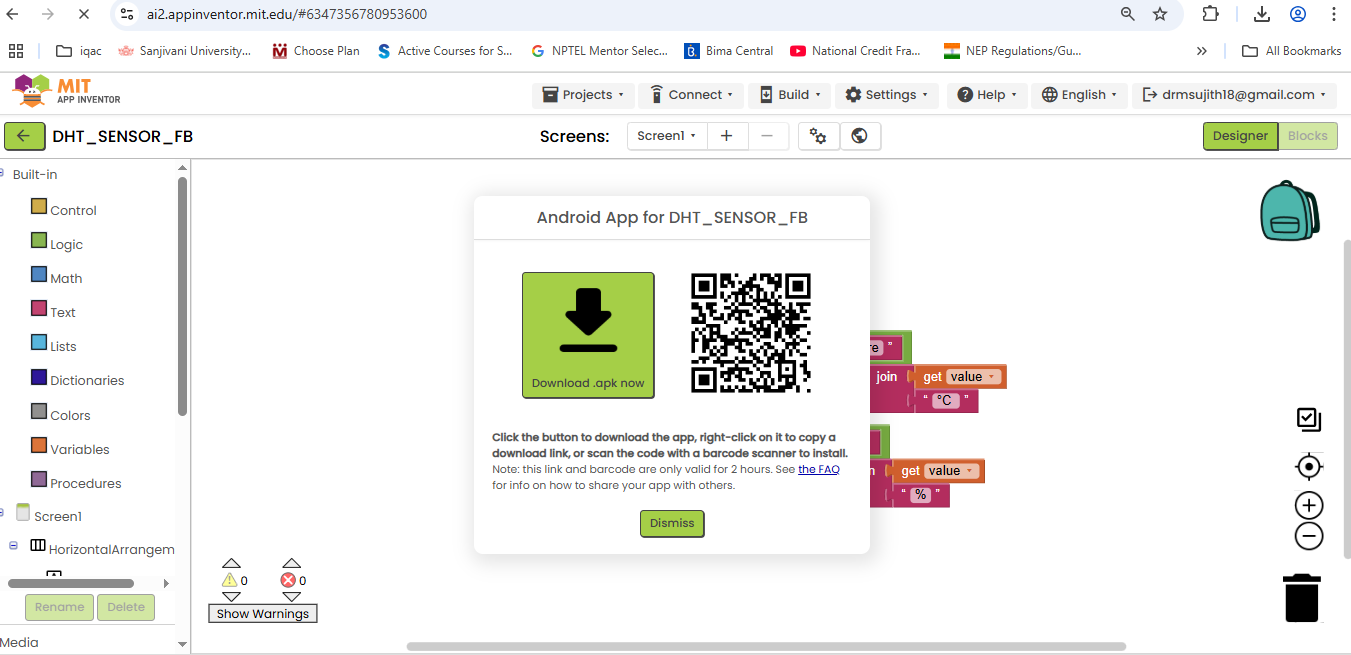Image resolution: width=1351 pixels, height=655 pixels.
Task: Click the workspace horizontal scrollbar
Action: tap(766, 646)
